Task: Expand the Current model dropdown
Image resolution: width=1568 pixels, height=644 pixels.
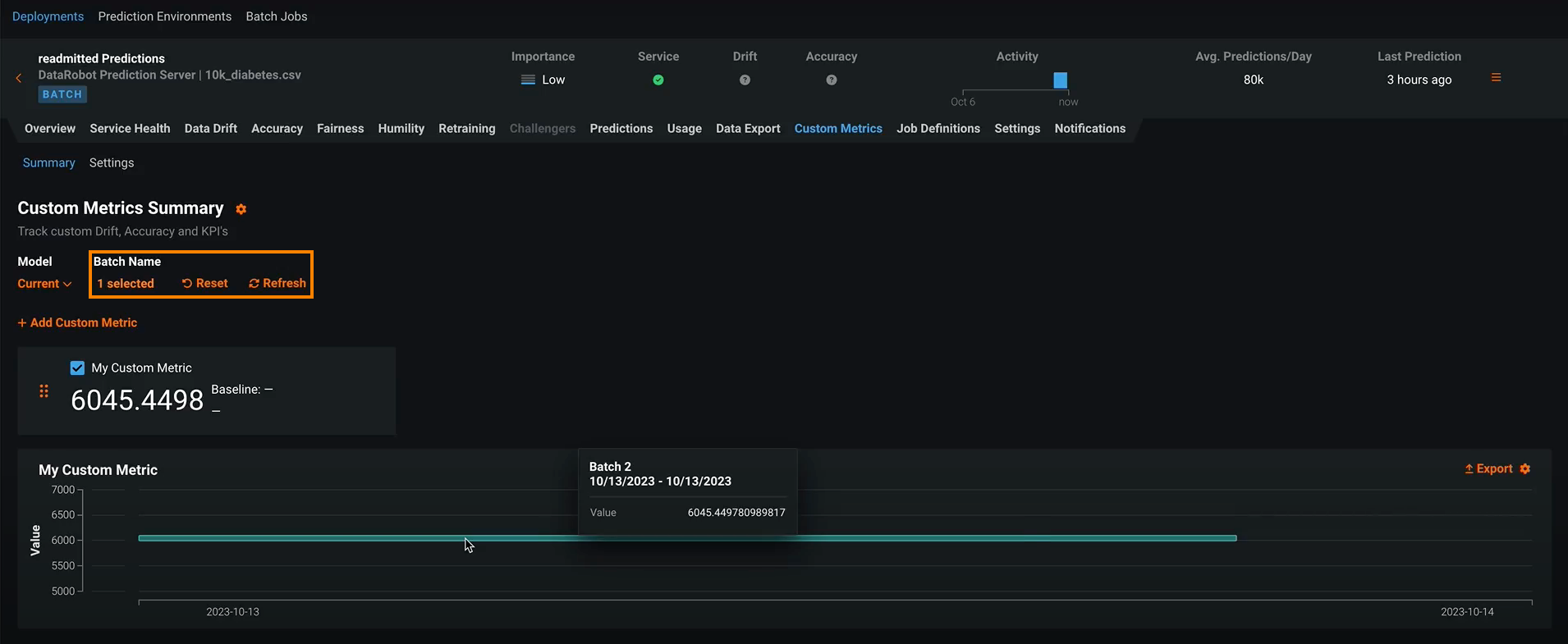Action: point(44,284)
